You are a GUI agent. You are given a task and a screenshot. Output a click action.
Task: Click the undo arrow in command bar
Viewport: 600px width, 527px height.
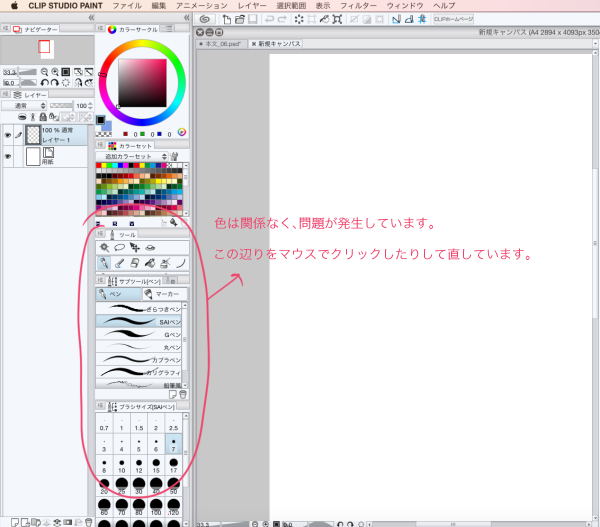pos(269,19)
